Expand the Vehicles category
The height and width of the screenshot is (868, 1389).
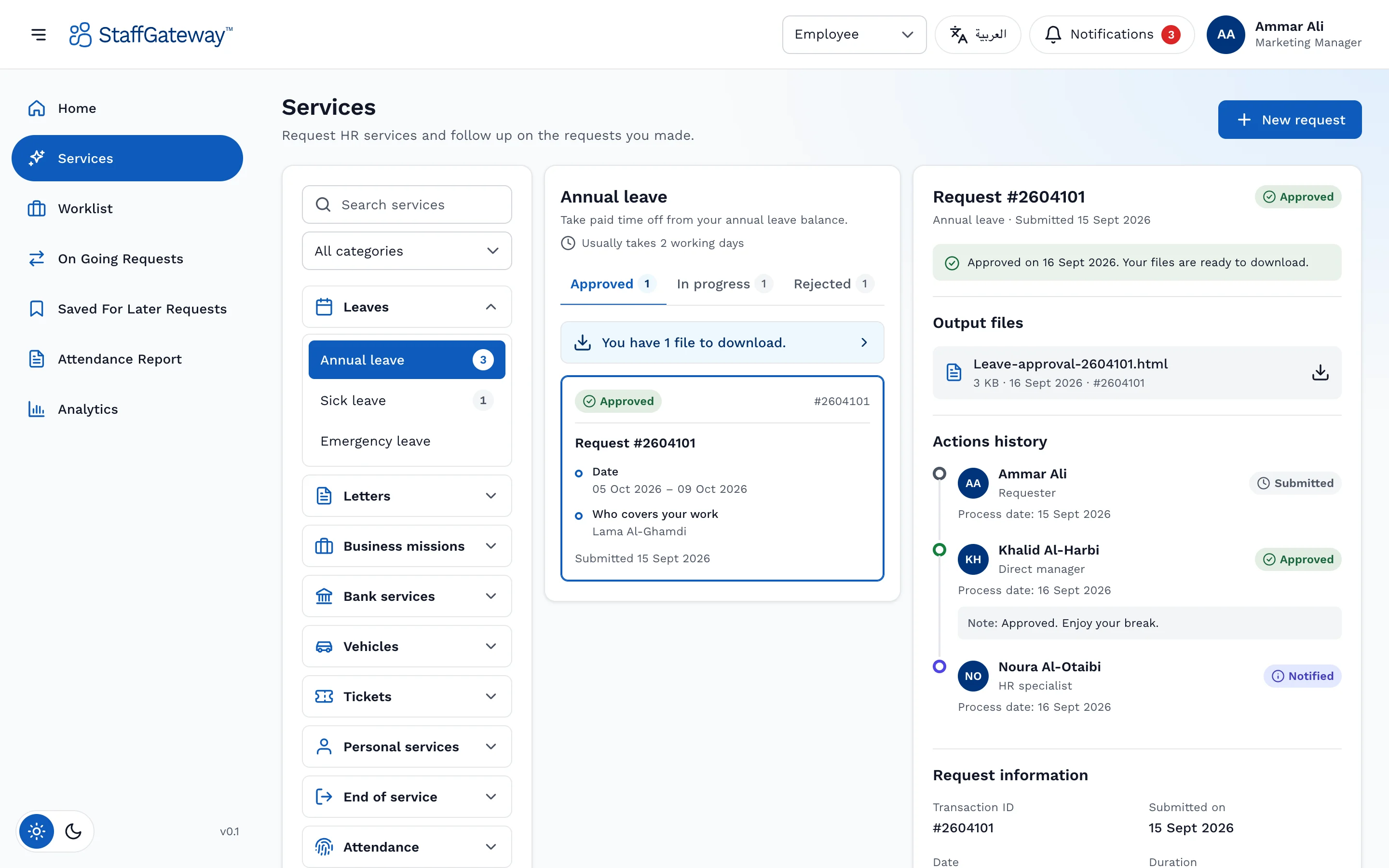point(407,646)
